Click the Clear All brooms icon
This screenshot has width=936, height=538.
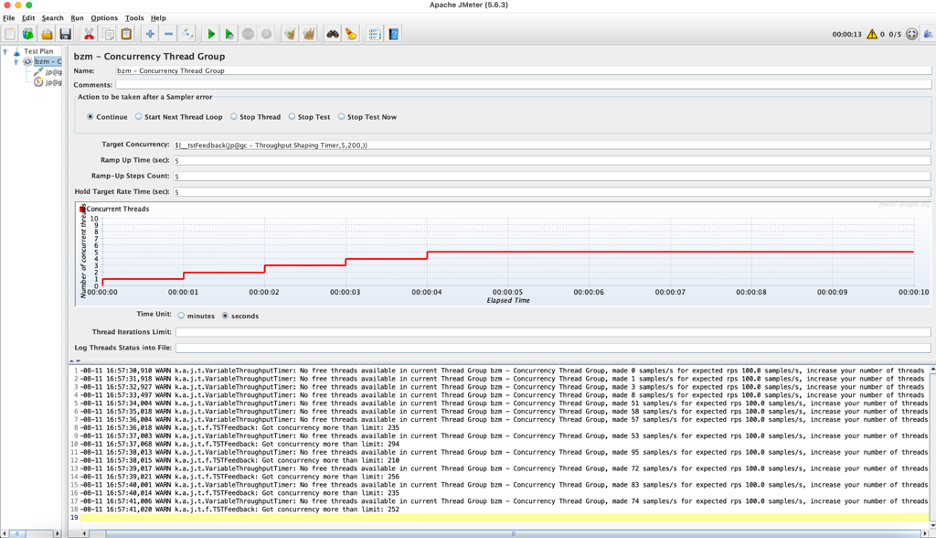(309, 34)
